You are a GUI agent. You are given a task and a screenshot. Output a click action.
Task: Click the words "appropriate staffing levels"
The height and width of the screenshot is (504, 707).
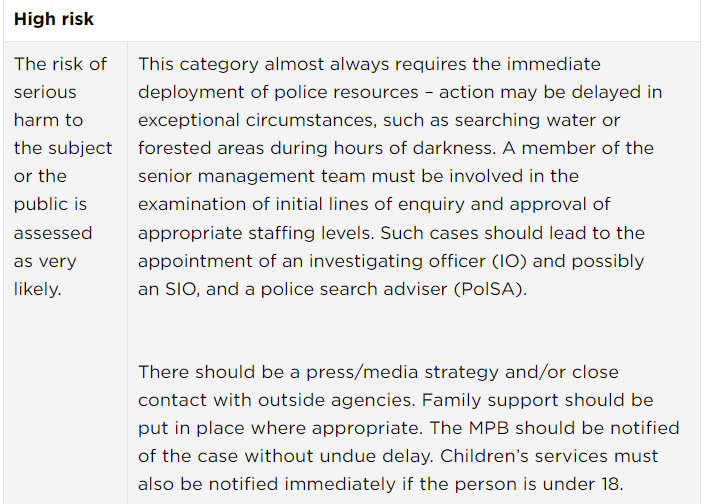coord(252,233)
